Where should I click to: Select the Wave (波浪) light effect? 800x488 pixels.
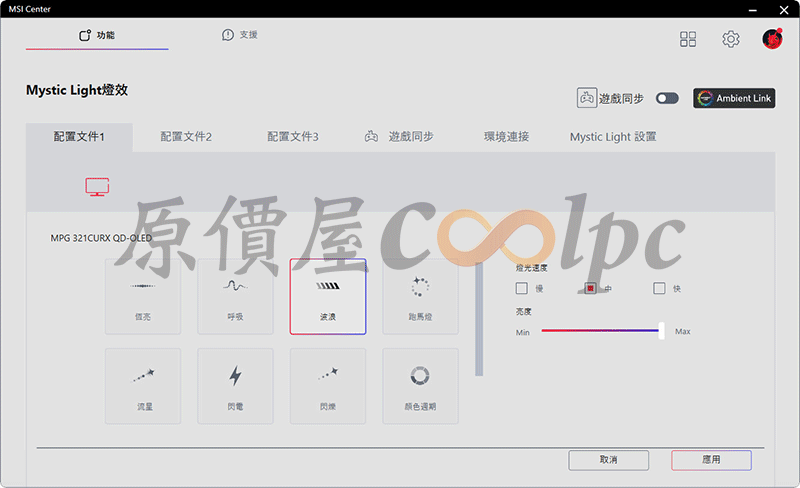tap(328, 297)
